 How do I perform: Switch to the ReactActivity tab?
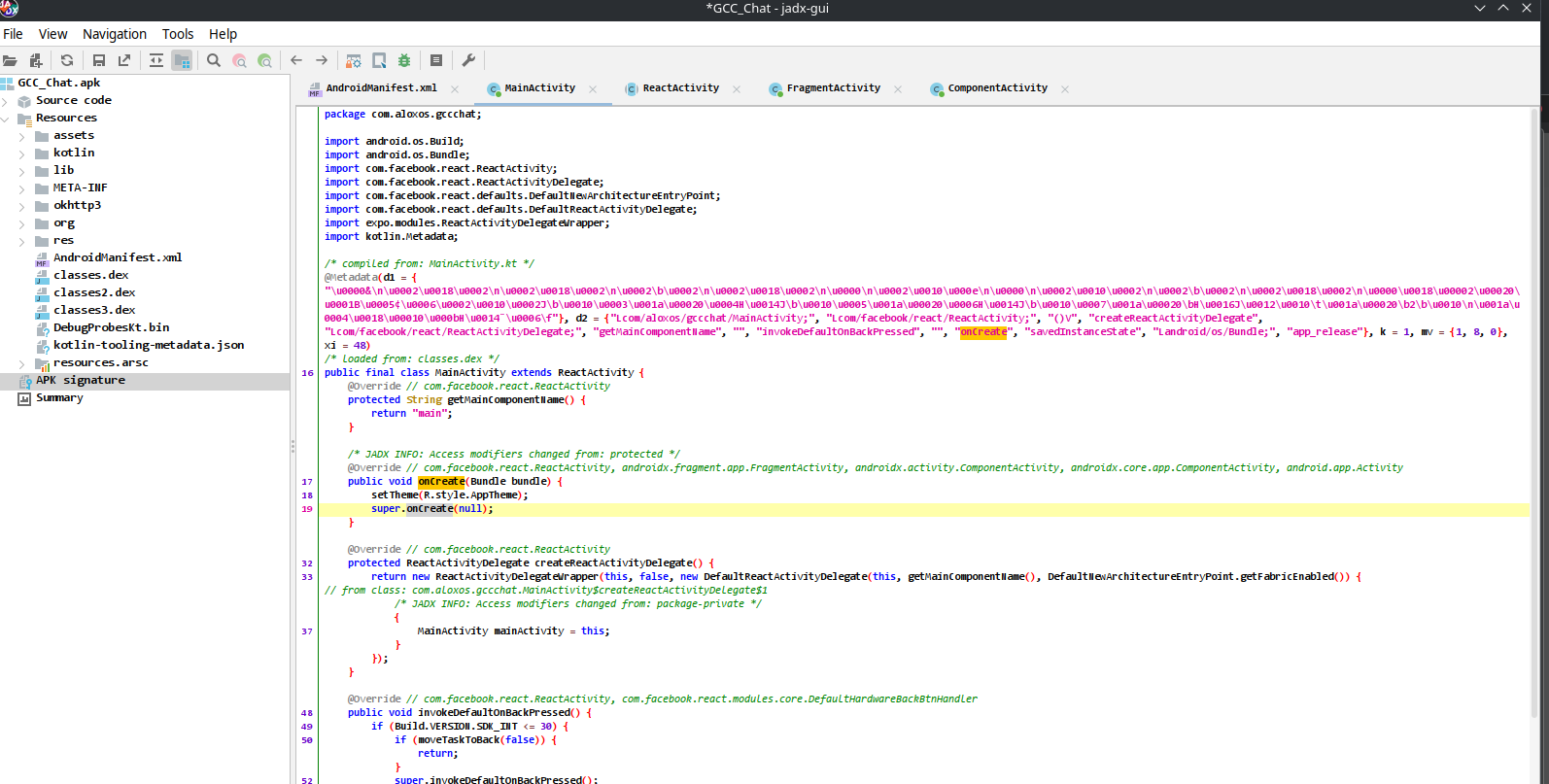point(680,88)
